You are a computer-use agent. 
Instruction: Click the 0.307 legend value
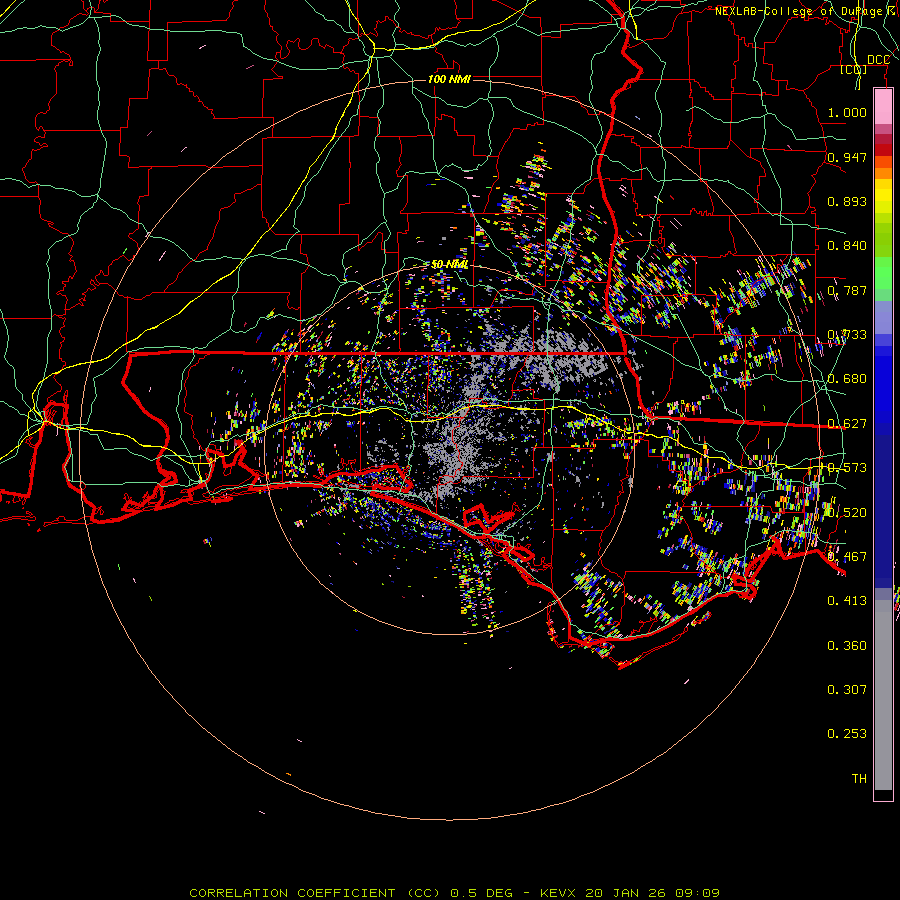[x=847, y=690]
